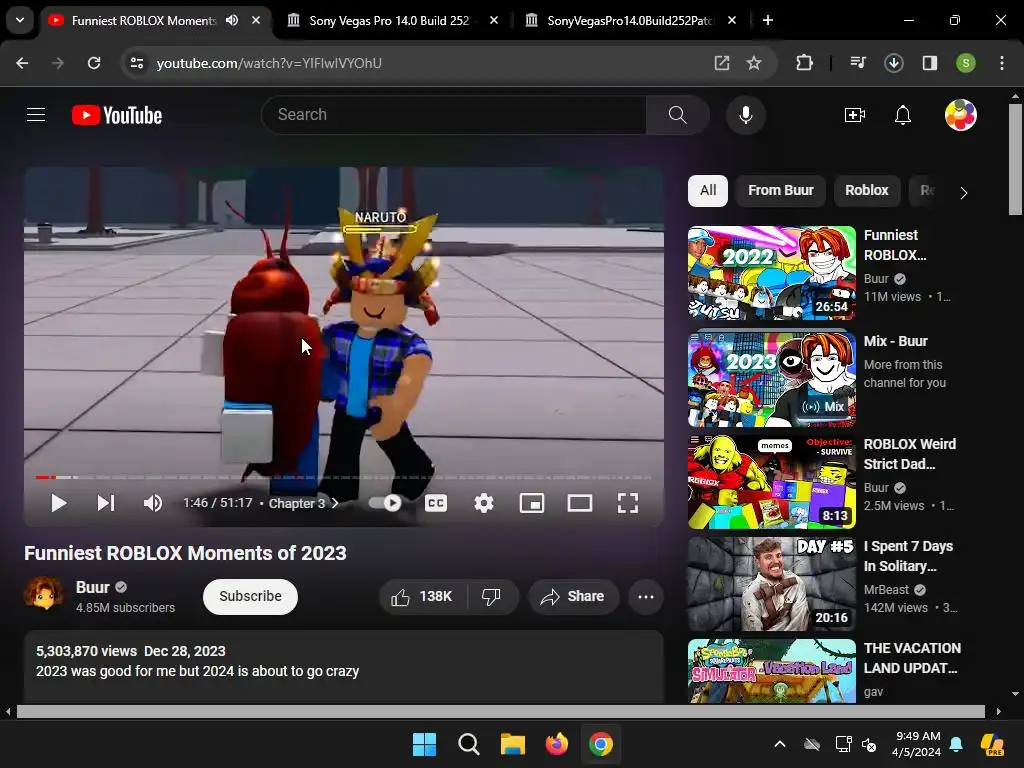Open the player settings gear
Image resolution: width=1024 pixels, height=768 pixels.
pos(484,503)
